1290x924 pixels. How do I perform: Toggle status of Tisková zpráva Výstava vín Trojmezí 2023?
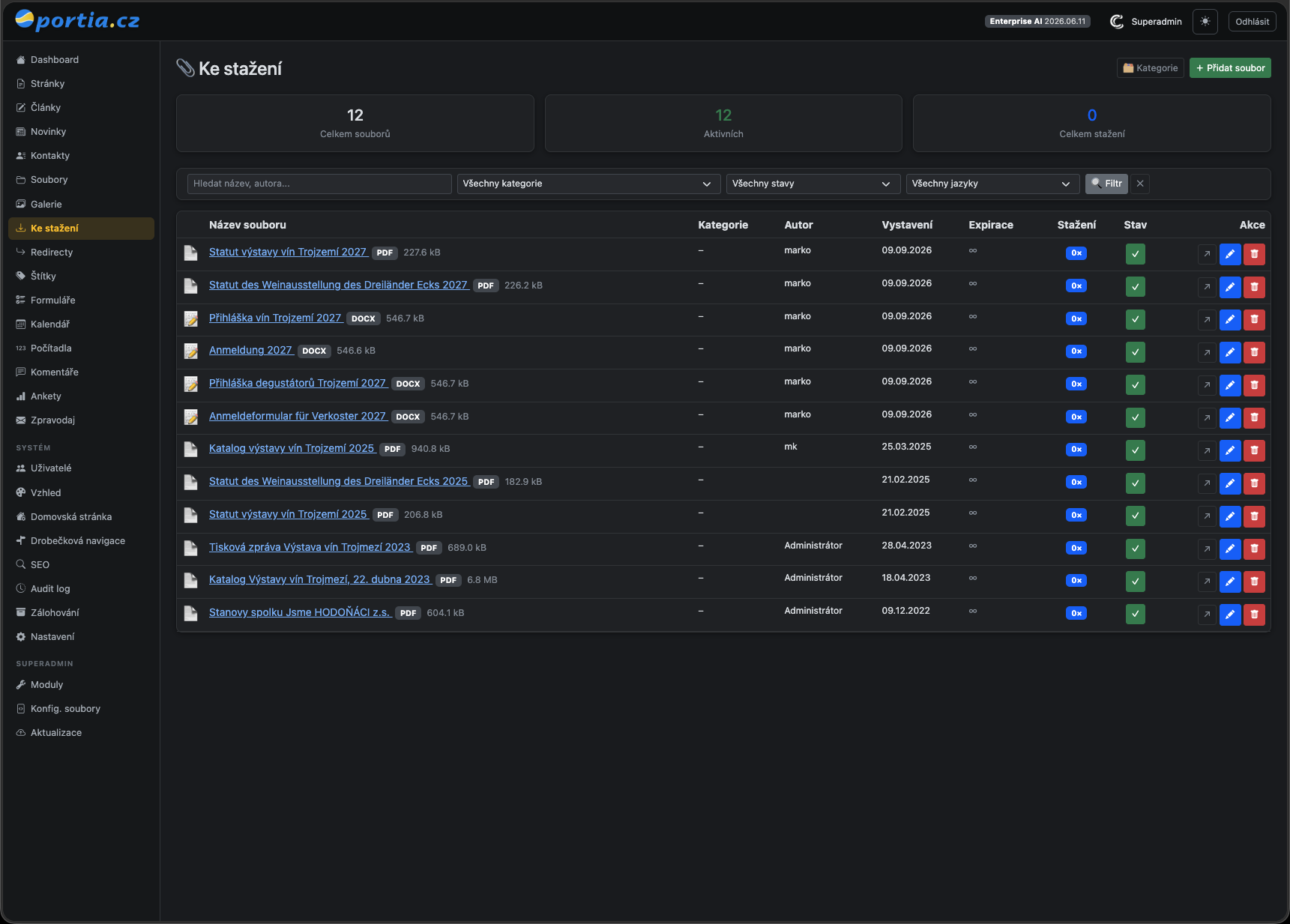pos(1136,549)
